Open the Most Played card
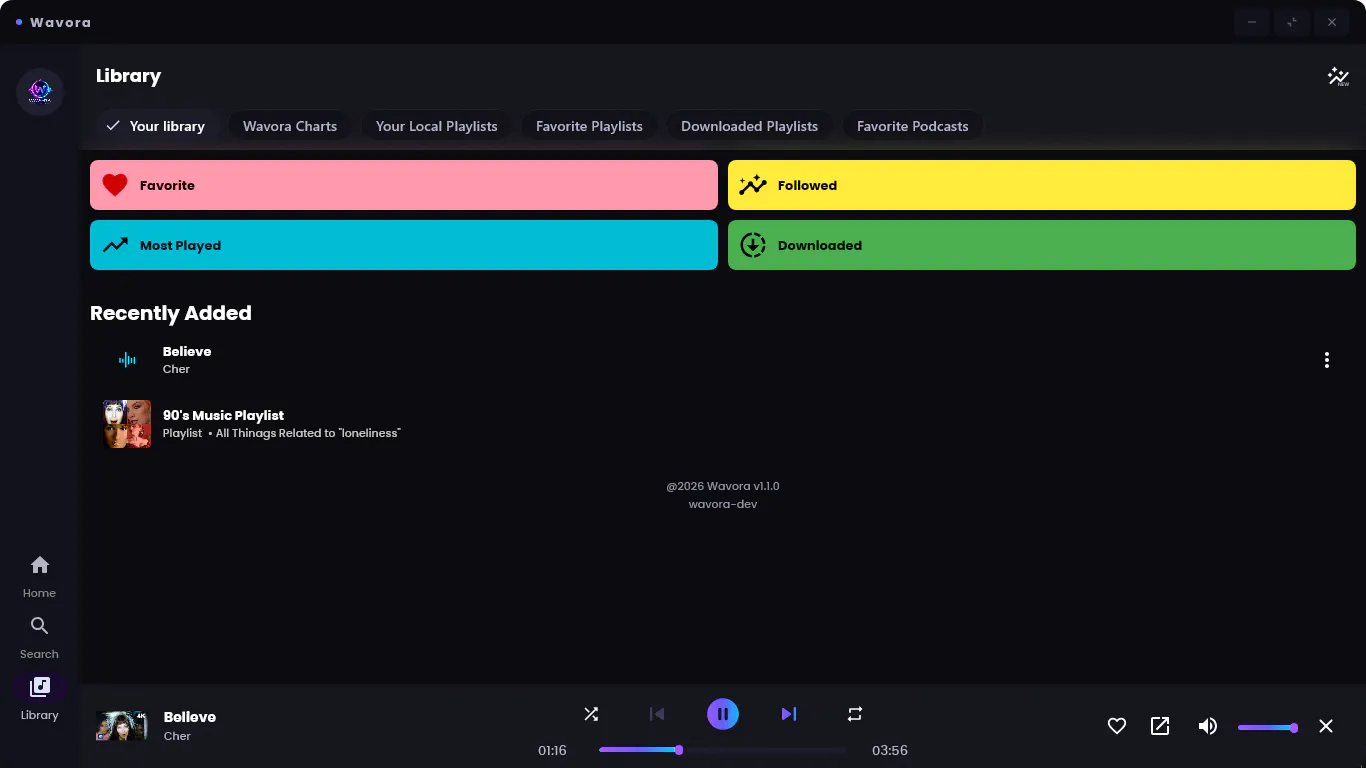This screenshot has width=1366, height=768. click(404, 245)
